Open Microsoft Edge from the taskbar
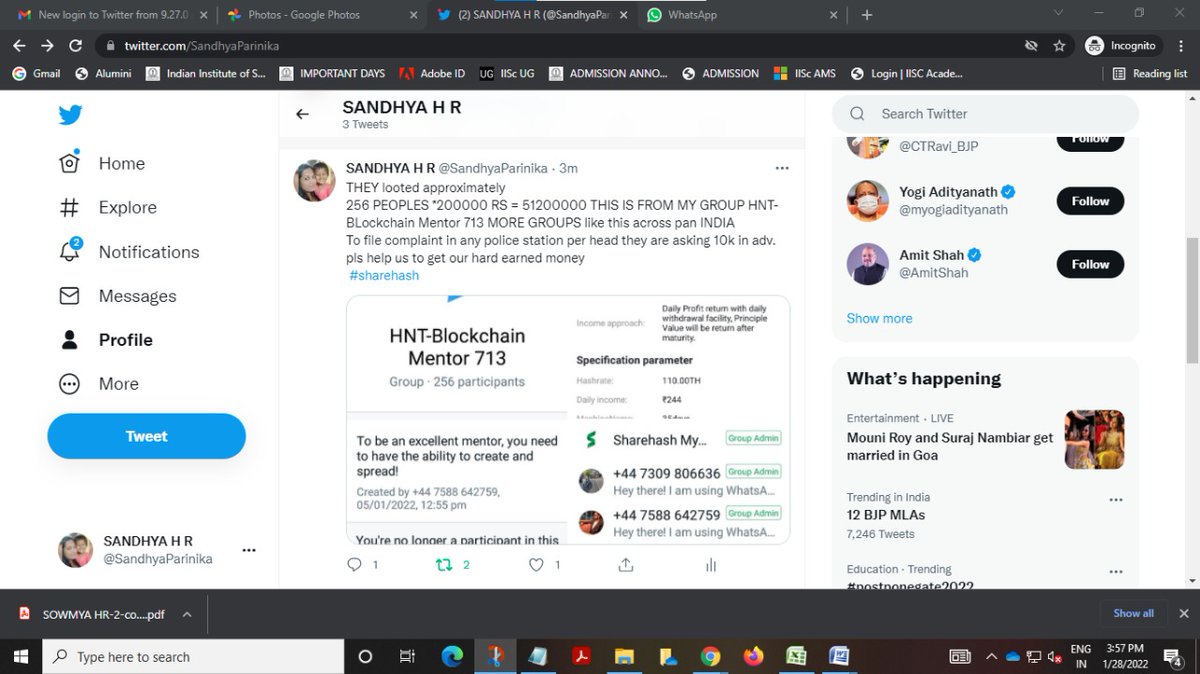 pyautogui.click(x=452, y=657)
